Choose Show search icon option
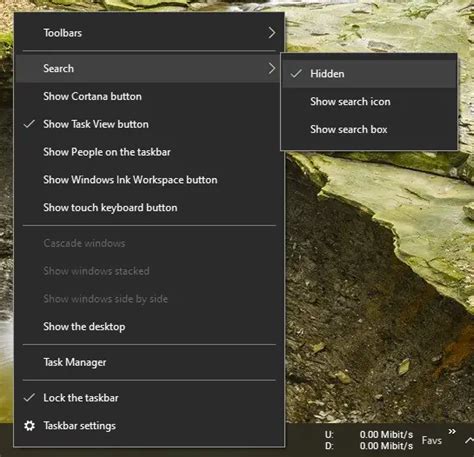The width and height of the screenshot is (474, 457). click(369, 101)
